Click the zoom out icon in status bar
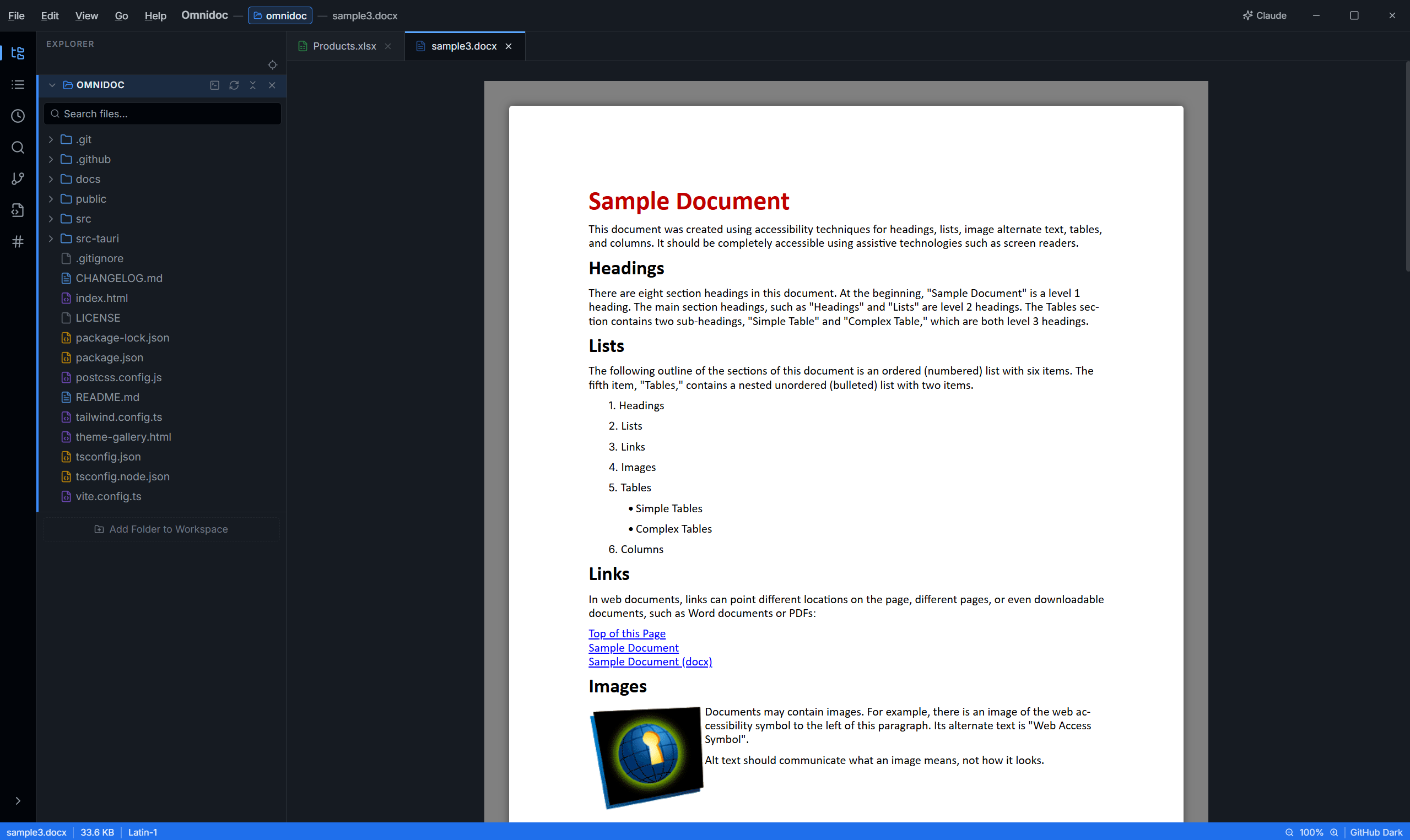Viewport: 1410px width, 840px height. click(x=1289, y=833)
